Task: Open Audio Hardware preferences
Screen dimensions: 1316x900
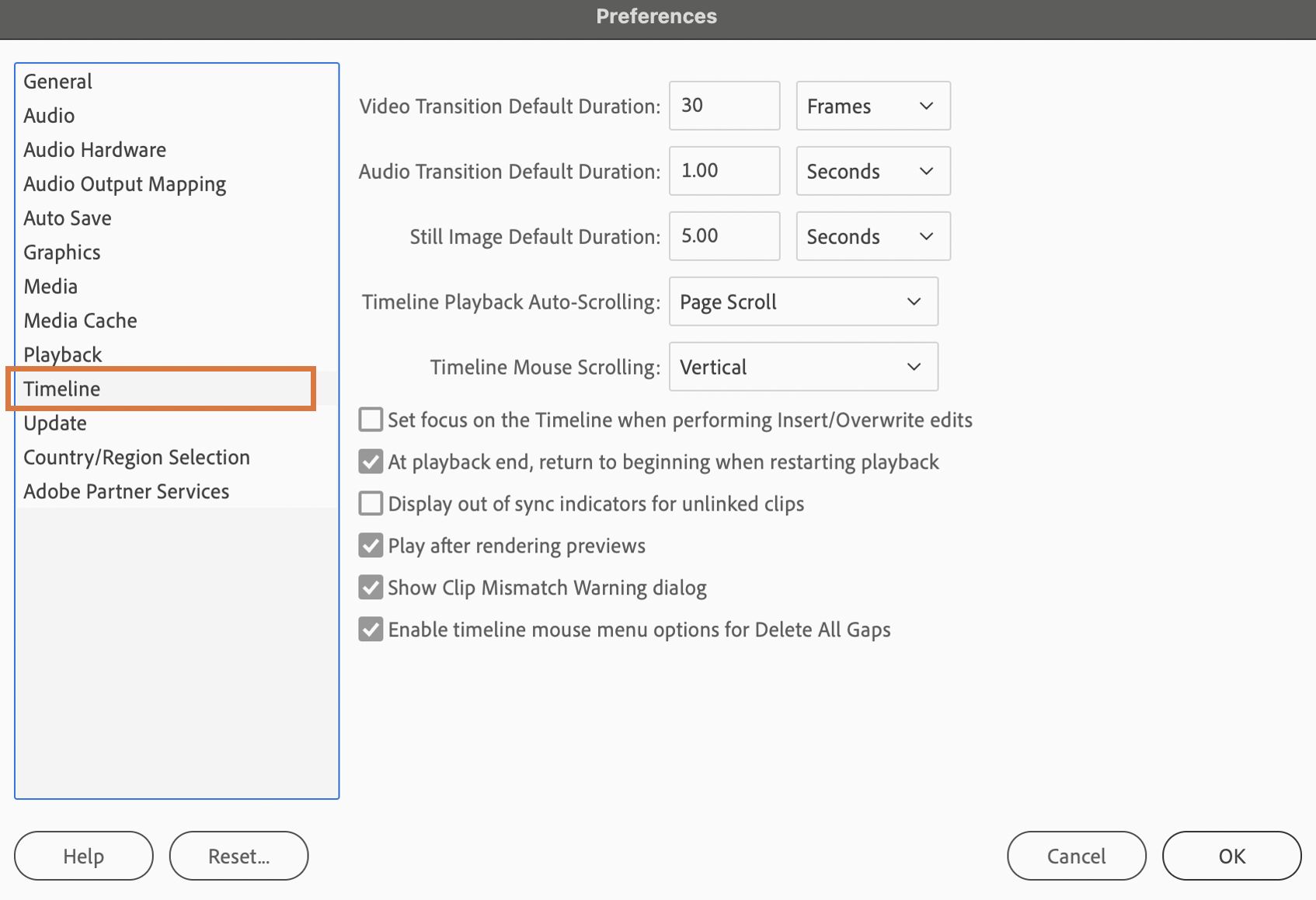Action: (95, 150)
